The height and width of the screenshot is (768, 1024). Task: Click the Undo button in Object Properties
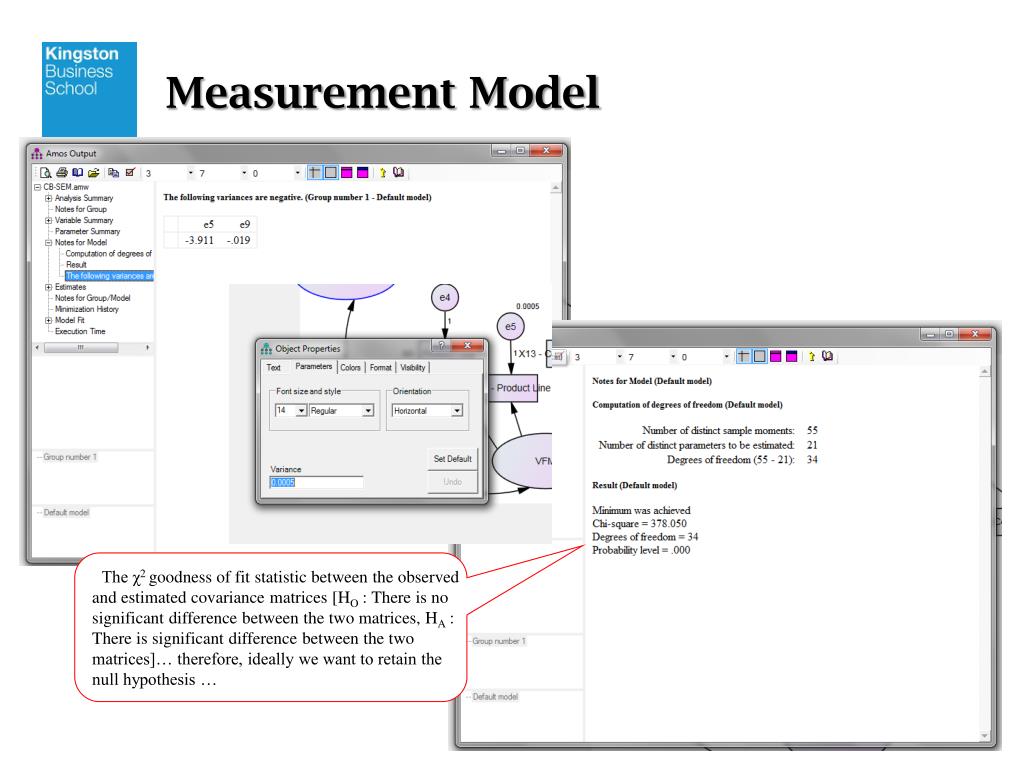coord(453,481)
